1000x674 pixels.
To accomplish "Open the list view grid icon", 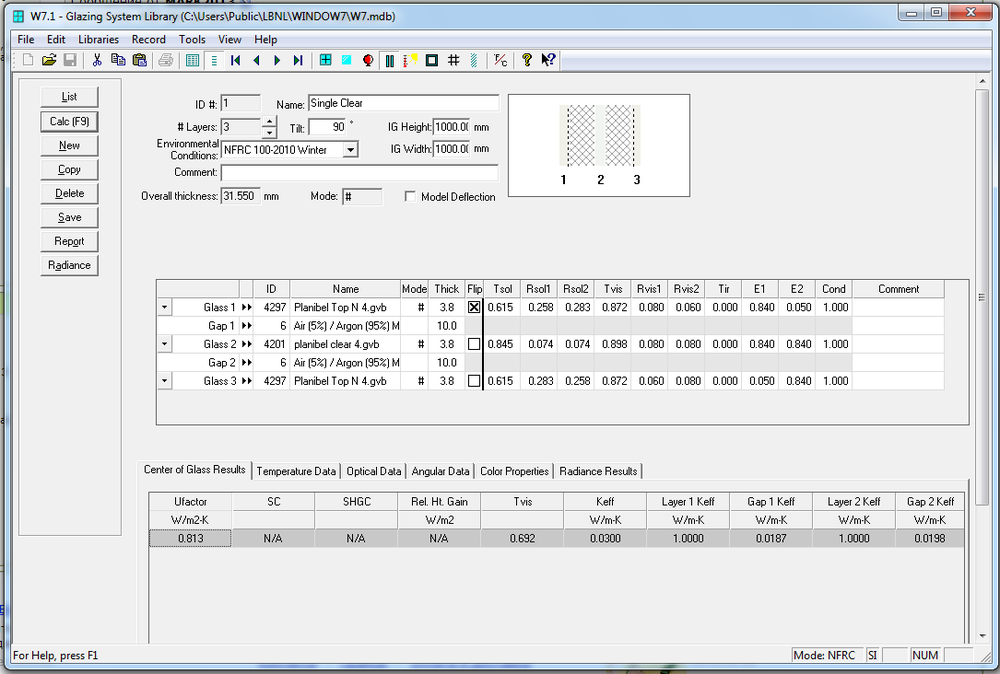I will 193,60.
